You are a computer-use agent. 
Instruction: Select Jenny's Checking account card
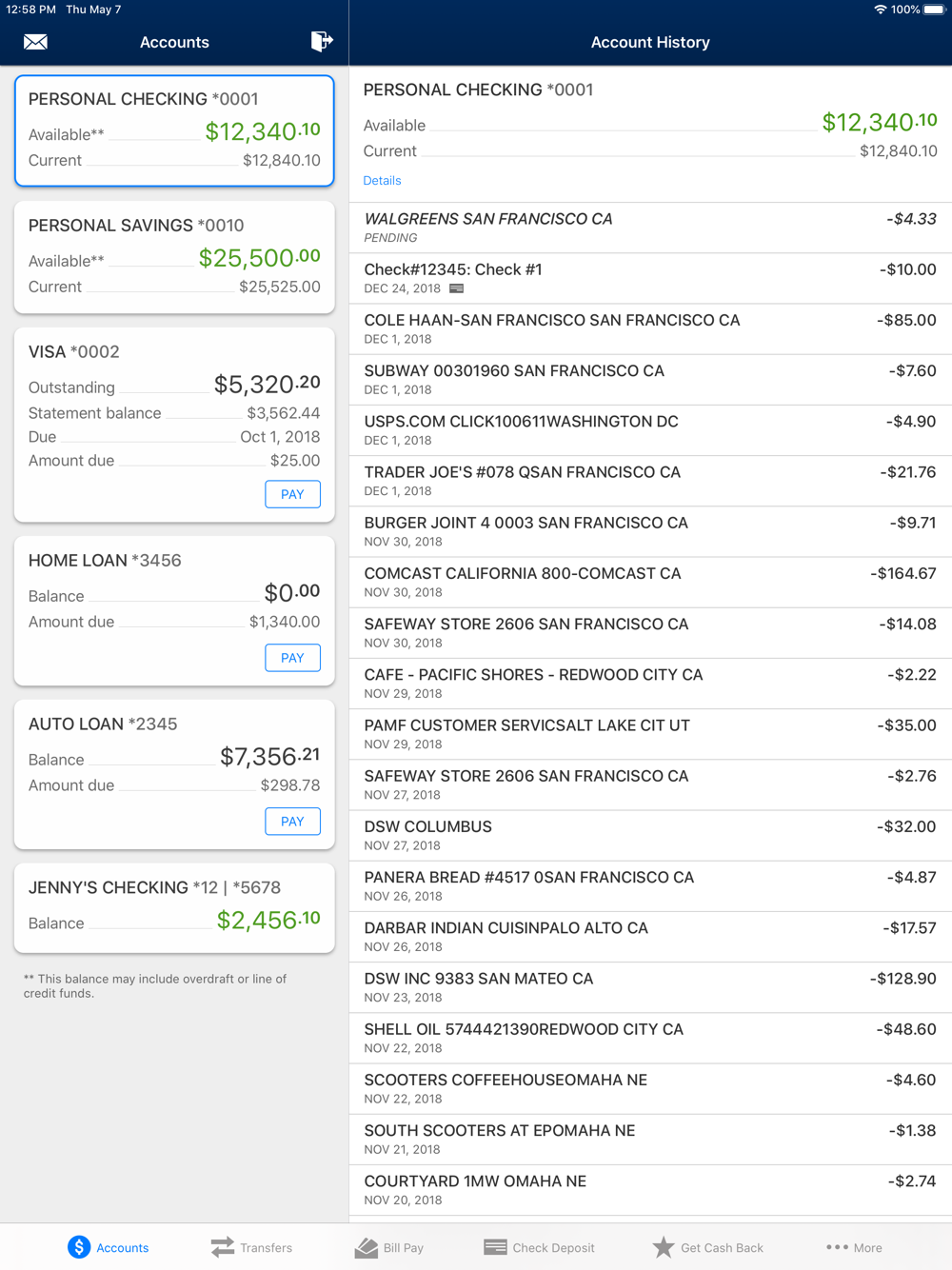(174, 907)
